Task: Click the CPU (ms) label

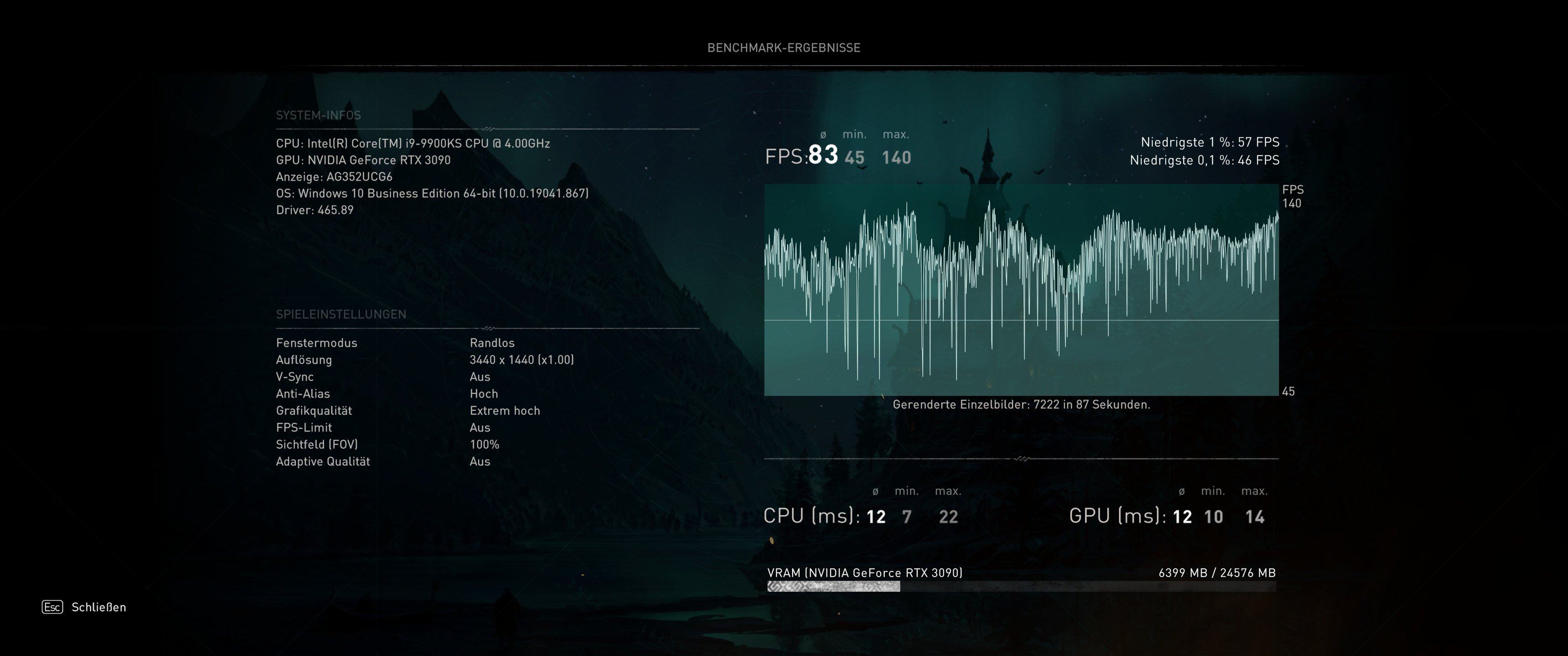Action: [x=811, y=516]
